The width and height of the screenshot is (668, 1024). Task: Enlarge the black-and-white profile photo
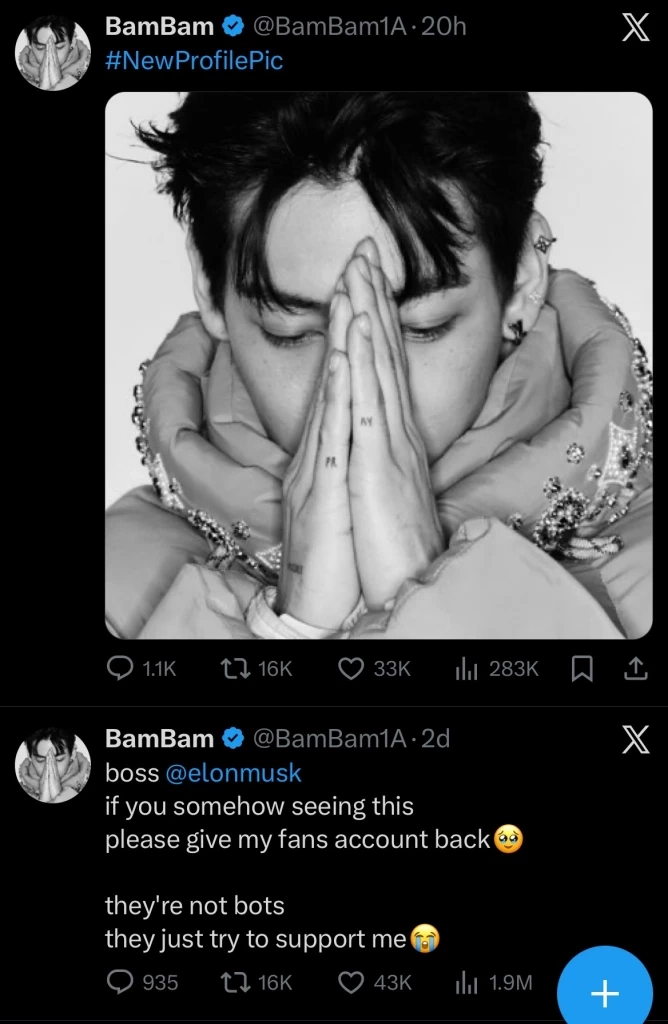[378, 365]
